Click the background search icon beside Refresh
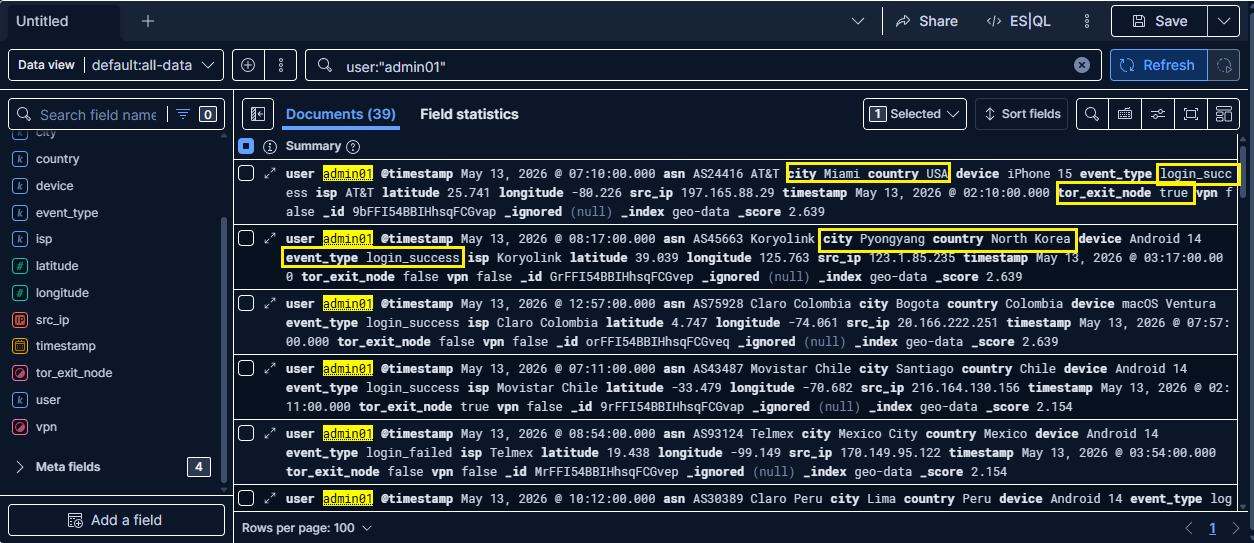Screen dimensions: 1254x543 (1222, 65)
